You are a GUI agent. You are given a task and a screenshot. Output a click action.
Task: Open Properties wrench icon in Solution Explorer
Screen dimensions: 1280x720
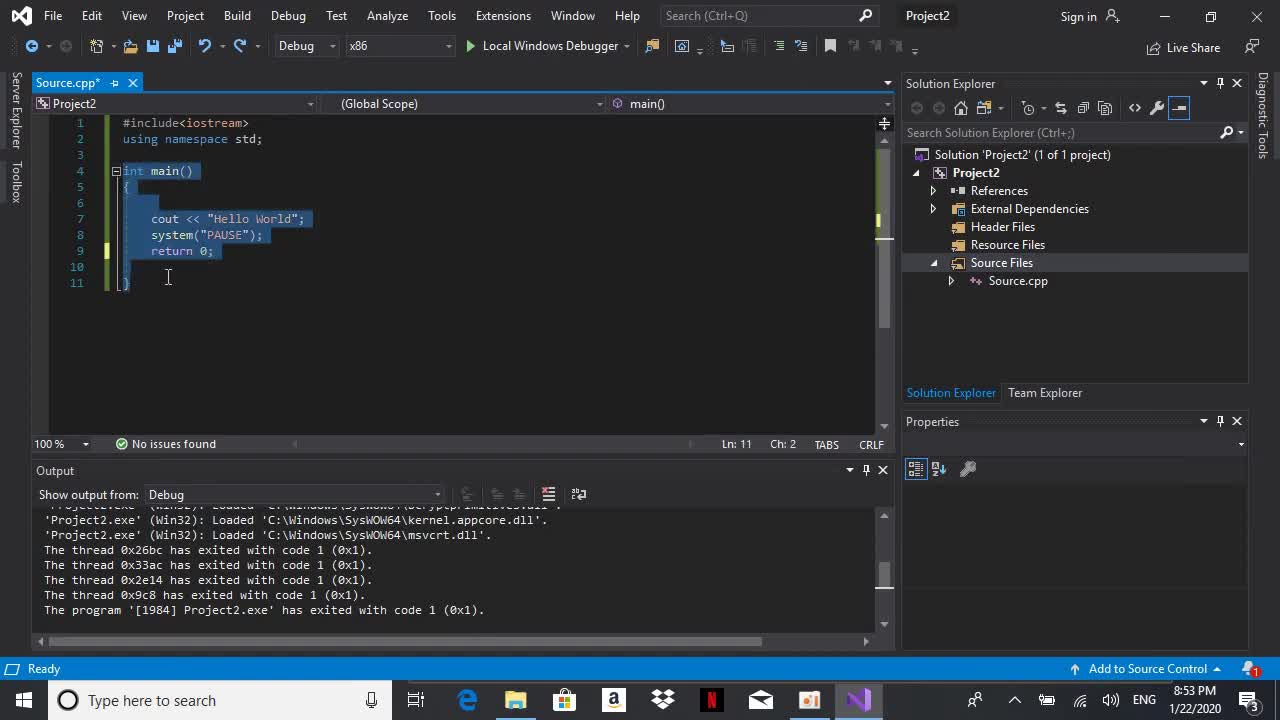(1157, 108)
